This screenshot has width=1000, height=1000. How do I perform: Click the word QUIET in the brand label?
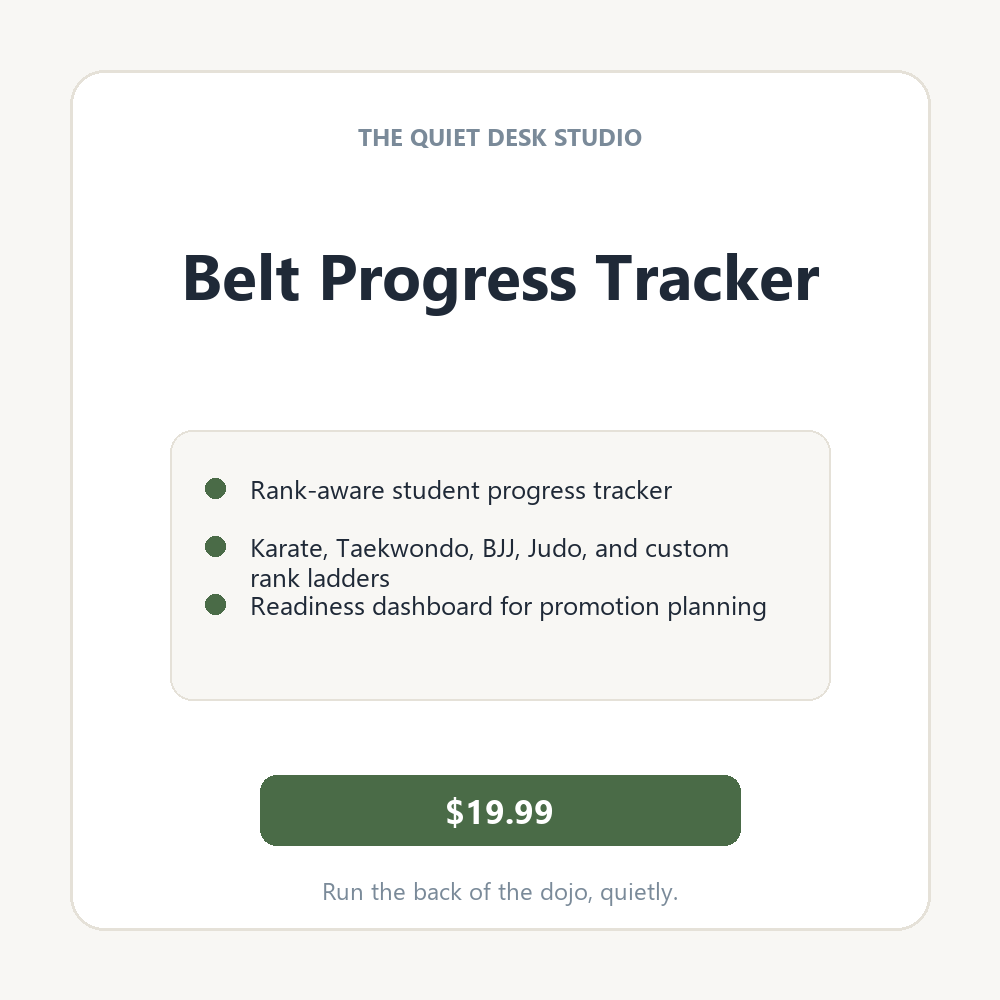point(445,138)
